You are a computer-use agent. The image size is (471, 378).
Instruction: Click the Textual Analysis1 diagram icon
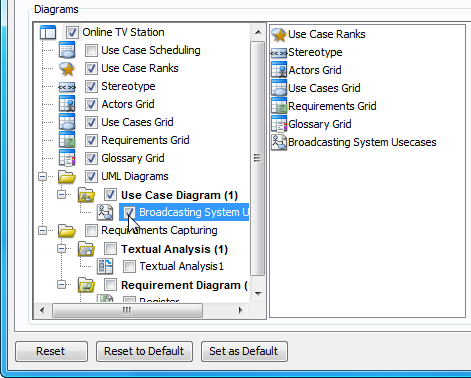(105, 266)
